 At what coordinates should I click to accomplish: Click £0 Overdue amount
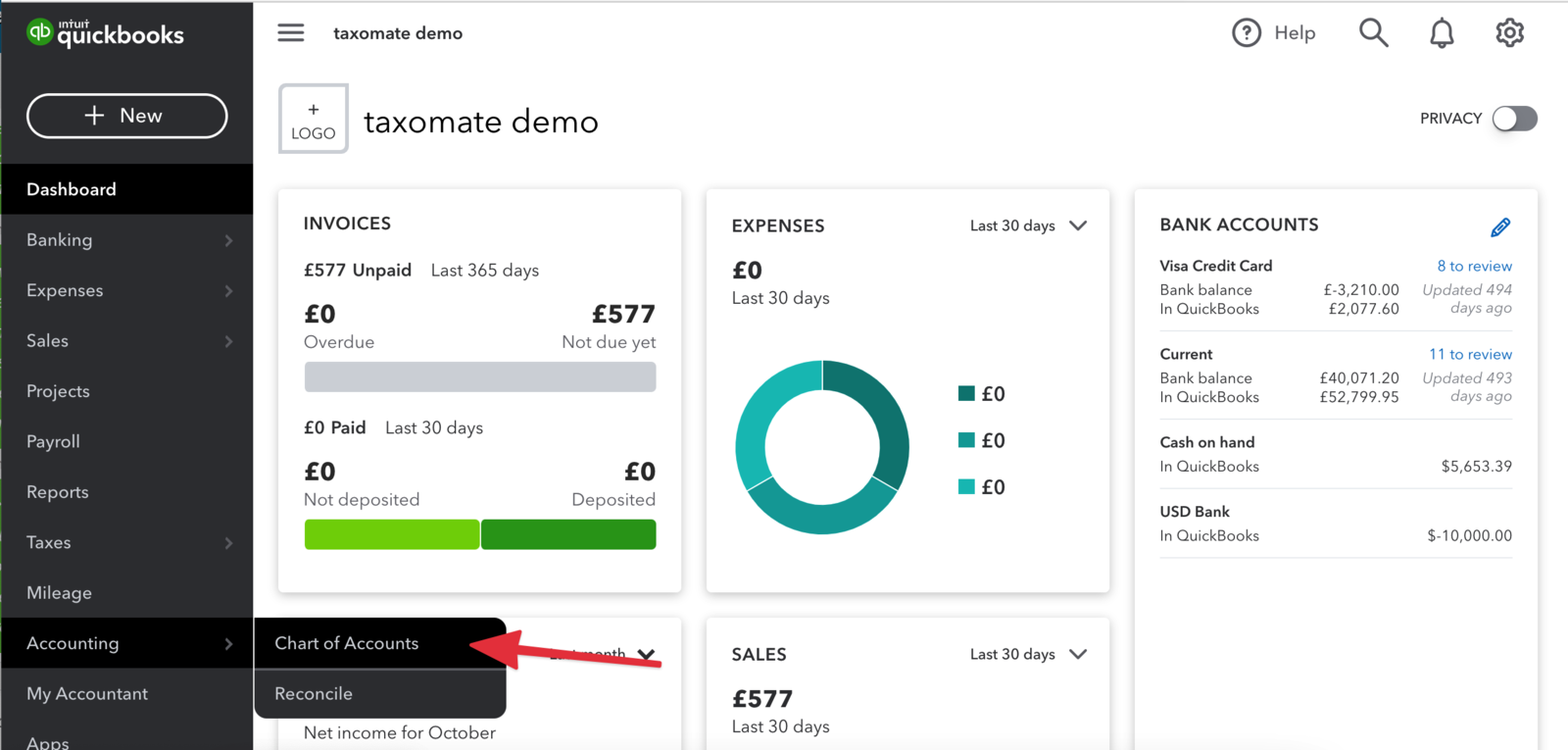[319, 314]
